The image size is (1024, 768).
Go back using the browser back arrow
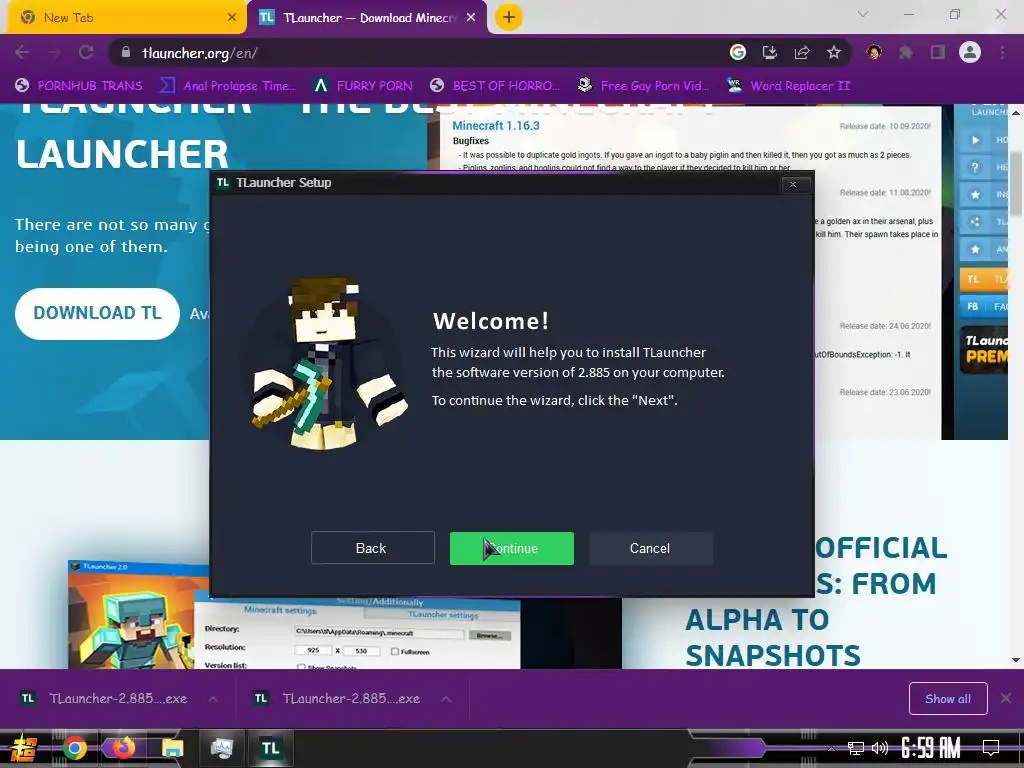tap(22, 53)
